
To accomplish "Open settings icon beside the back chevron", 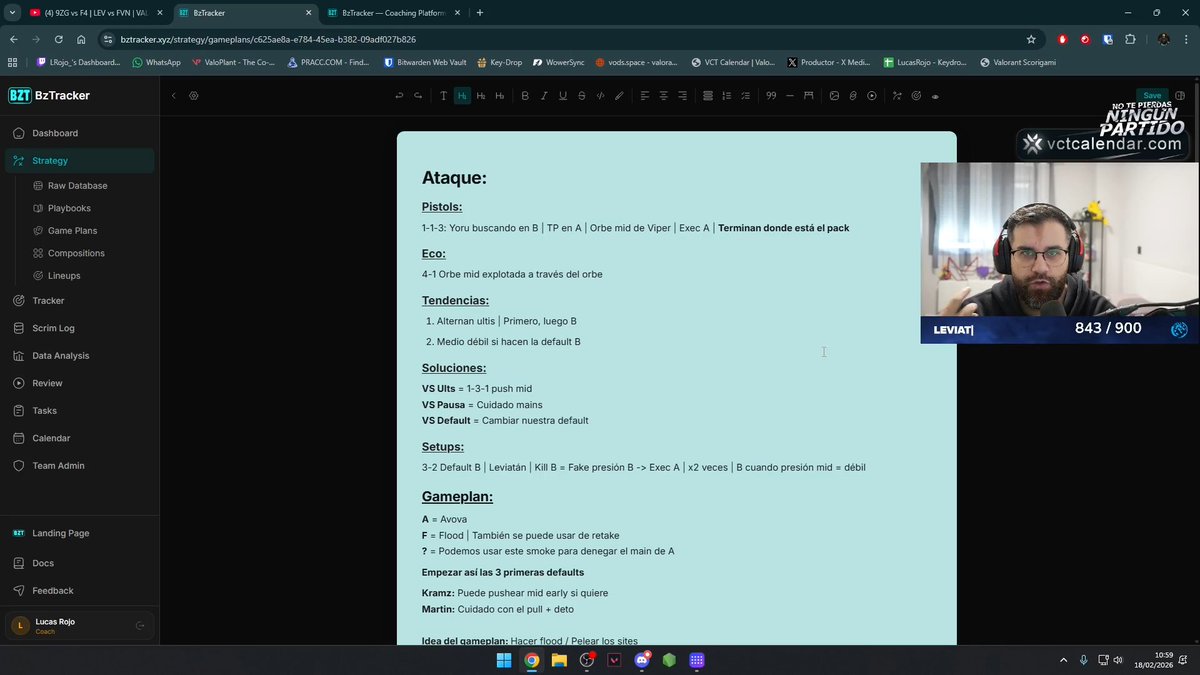I will point(194,96).
